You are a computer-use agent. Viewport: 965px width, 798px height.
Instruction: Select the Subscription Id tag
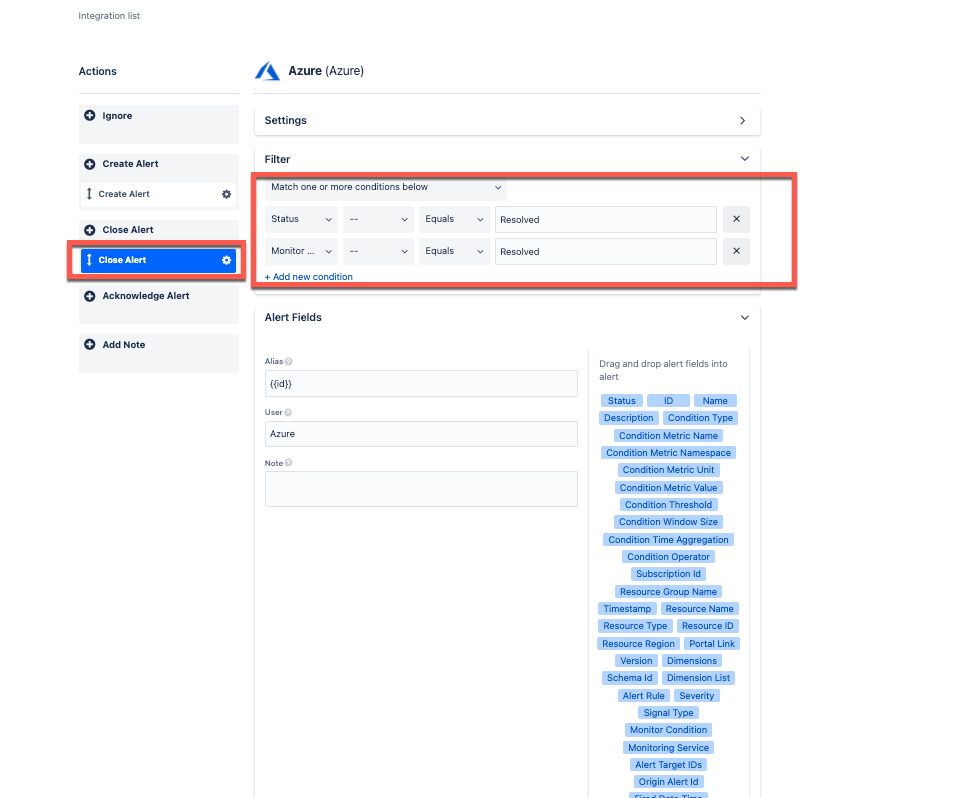668,574
